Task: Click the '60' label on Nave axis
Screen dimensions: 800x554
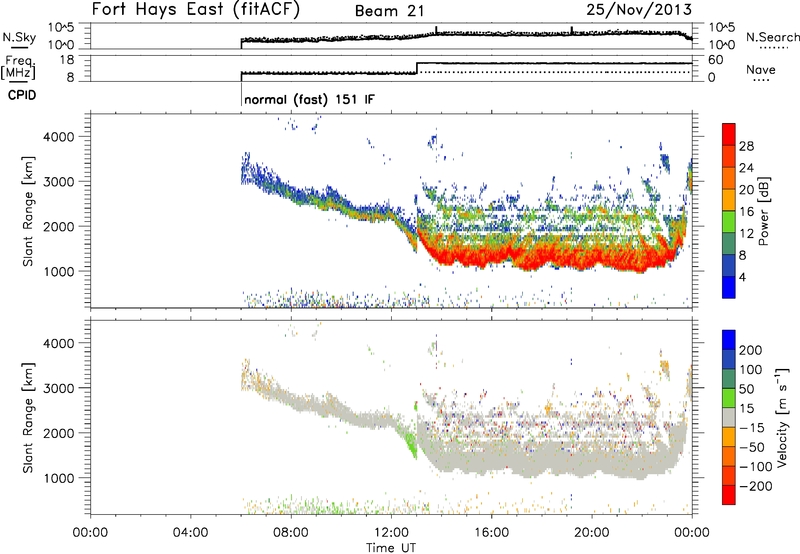Action: point(716,60)
